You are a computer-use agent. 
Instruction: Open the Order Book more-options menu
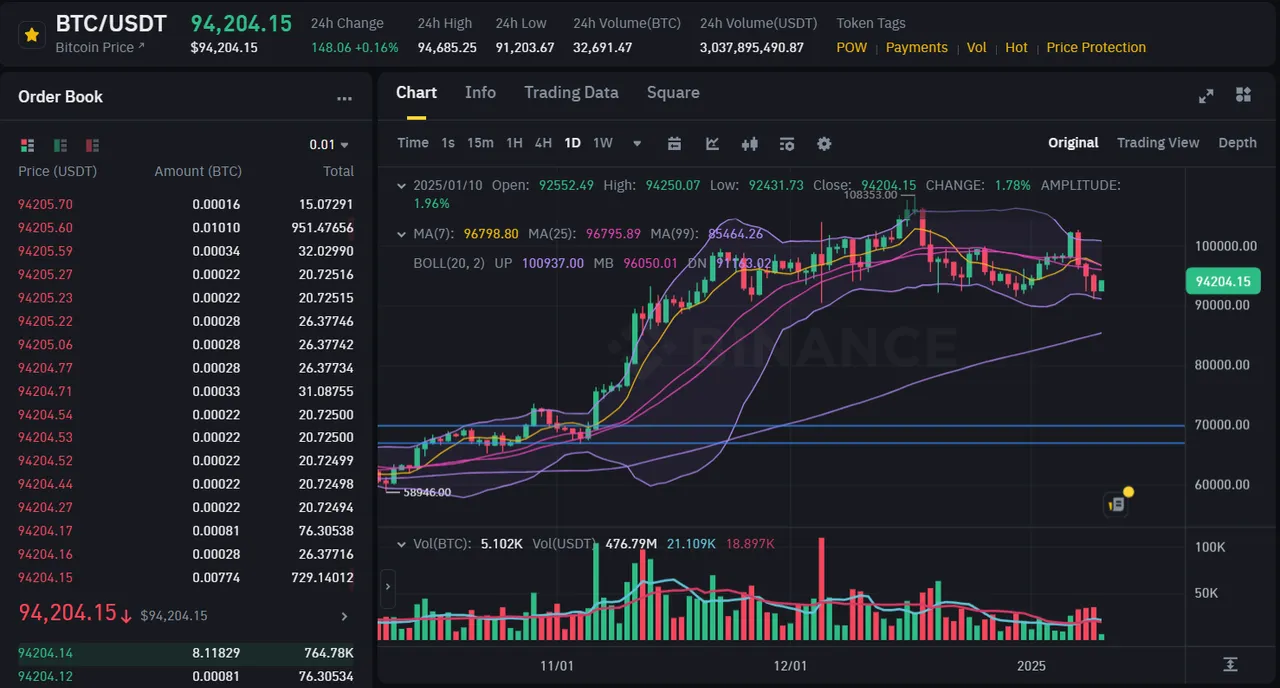point(344,98)
